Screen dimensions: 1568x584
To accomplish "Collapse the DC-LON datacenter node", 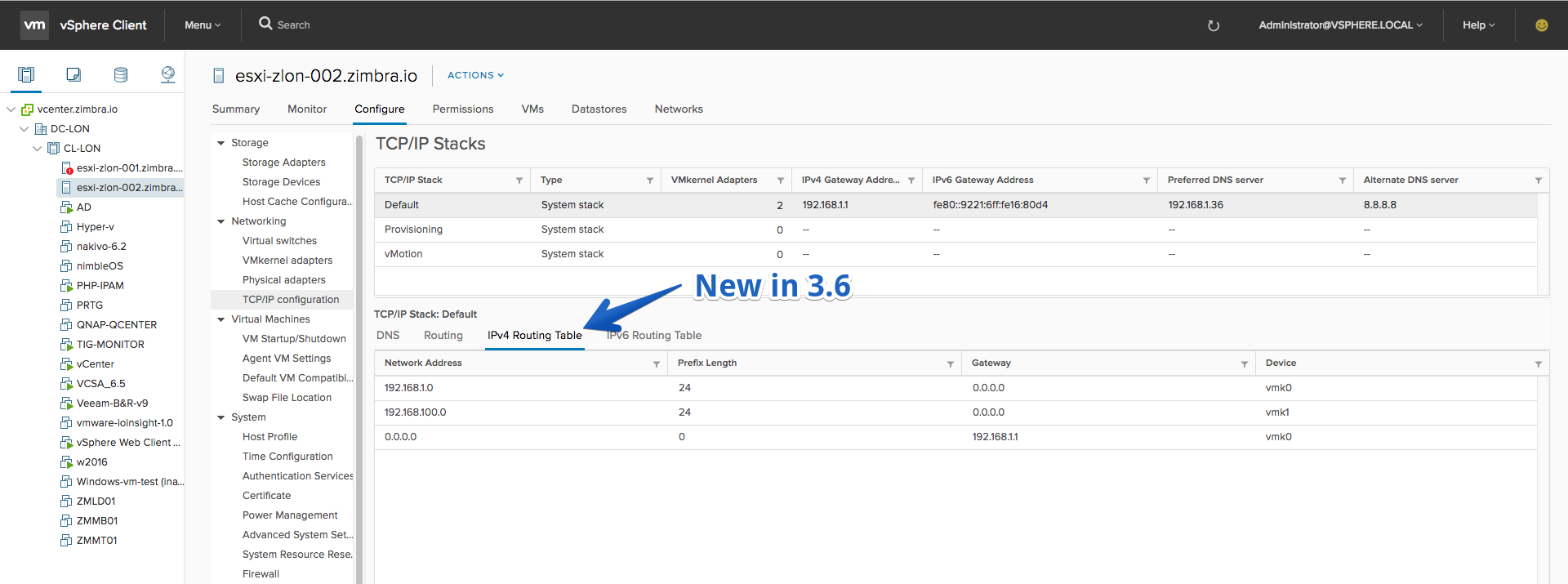I will [24, 129].
